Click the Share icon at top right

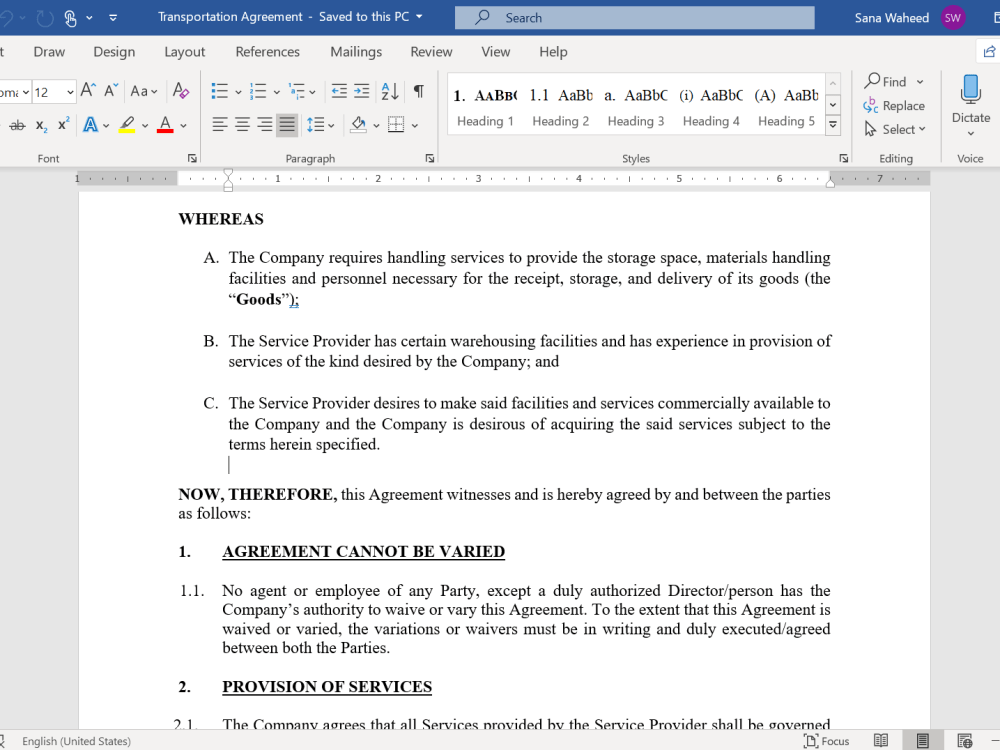coord(989,52)
